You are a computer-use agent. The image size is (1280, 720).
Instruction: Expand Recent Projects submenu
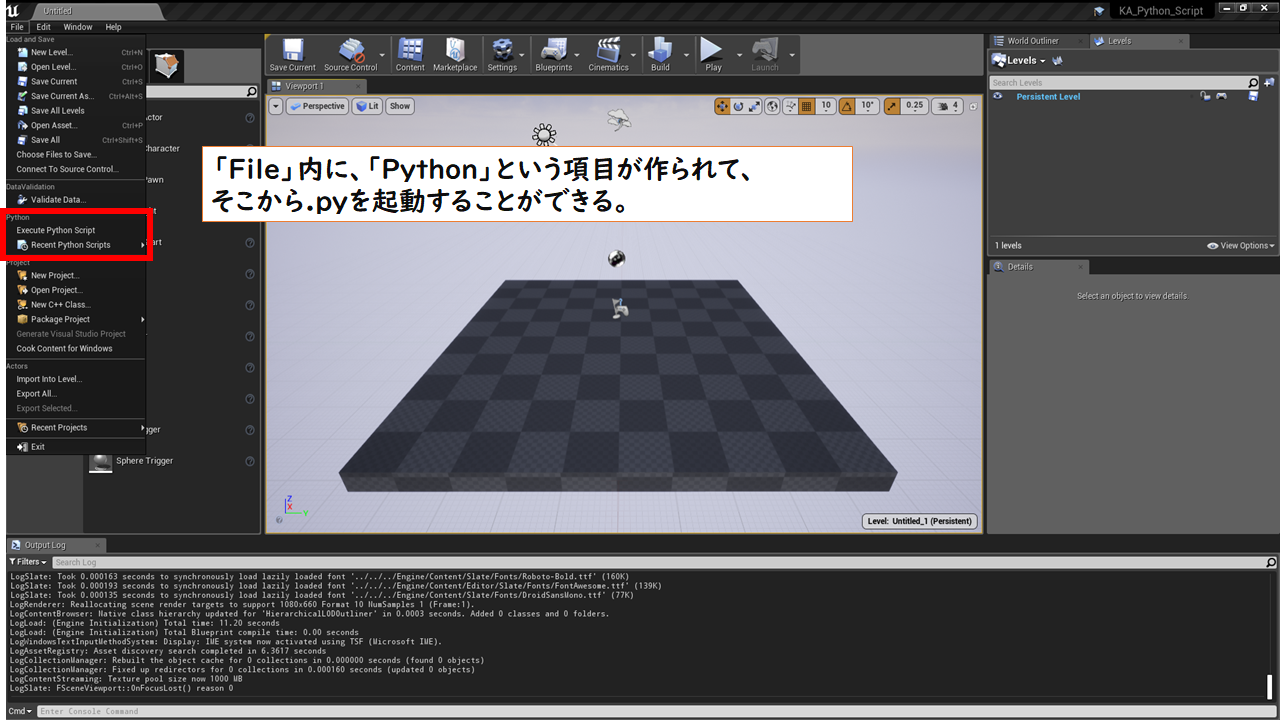pos(76,428)
